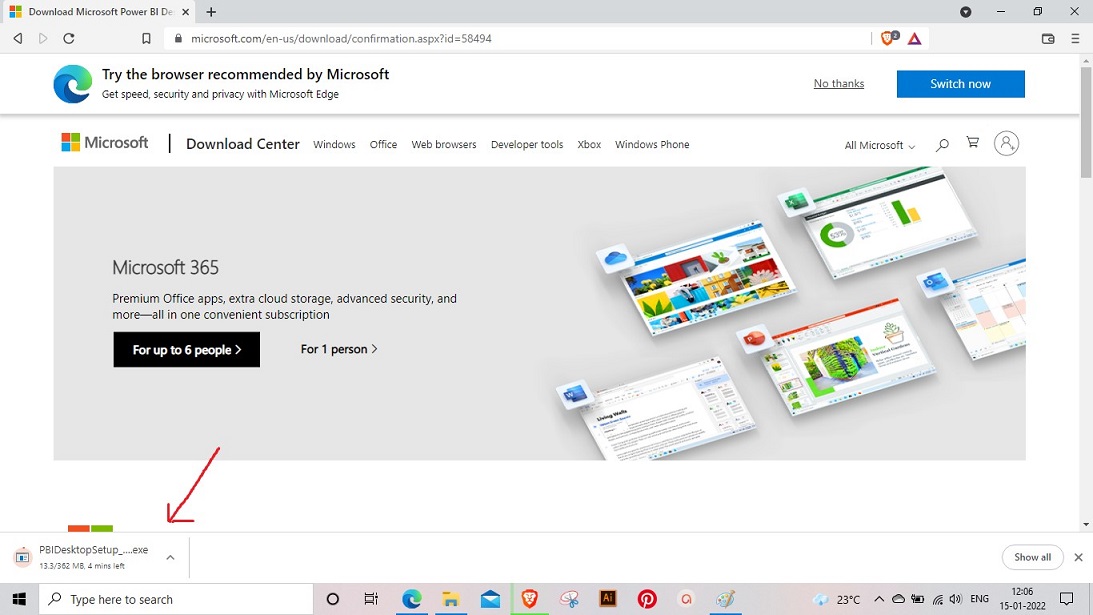Open Pinterest from the taskbar
Image resolution: width=1093 pixels, height=615 pixels.
click(647, 599)
